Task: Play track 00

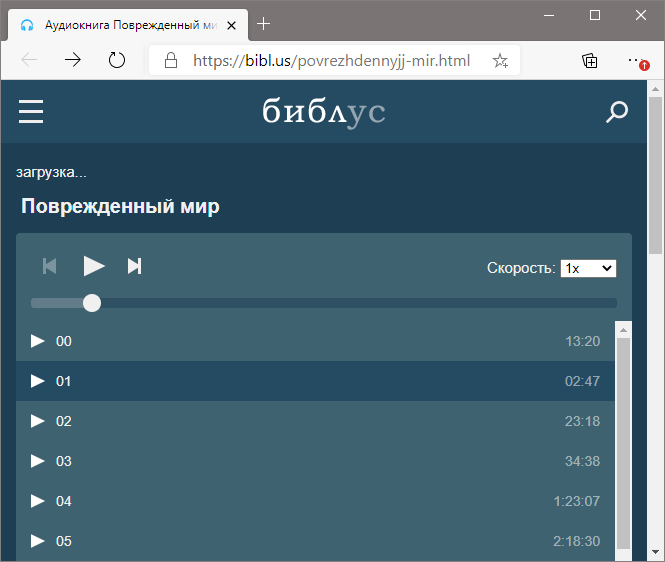Action: pyautogui.click(x=38, y=341)
